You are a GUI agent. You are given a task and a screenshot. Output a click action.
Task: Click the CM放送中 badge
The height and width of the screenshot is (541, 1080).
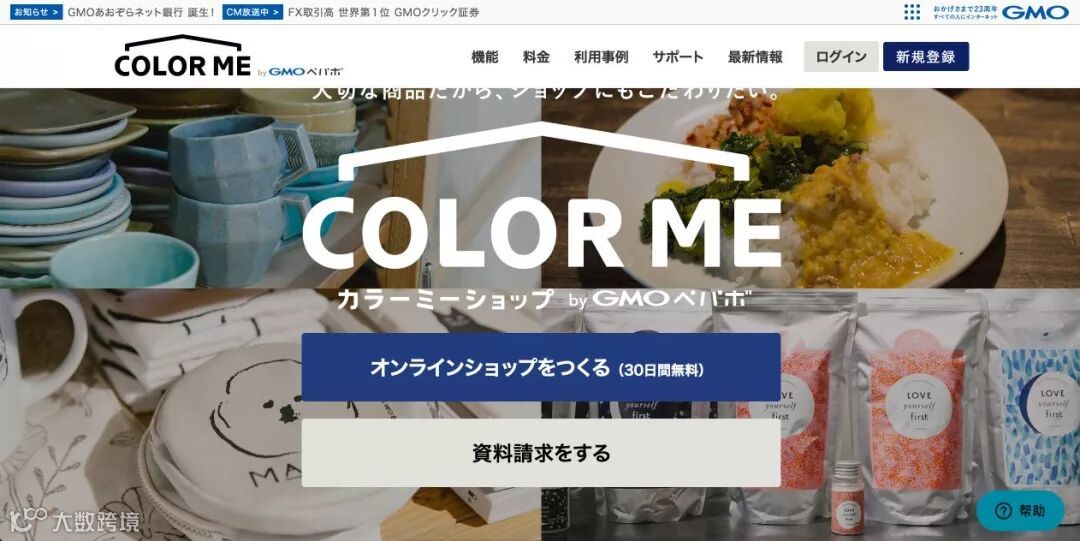point(252,12)
